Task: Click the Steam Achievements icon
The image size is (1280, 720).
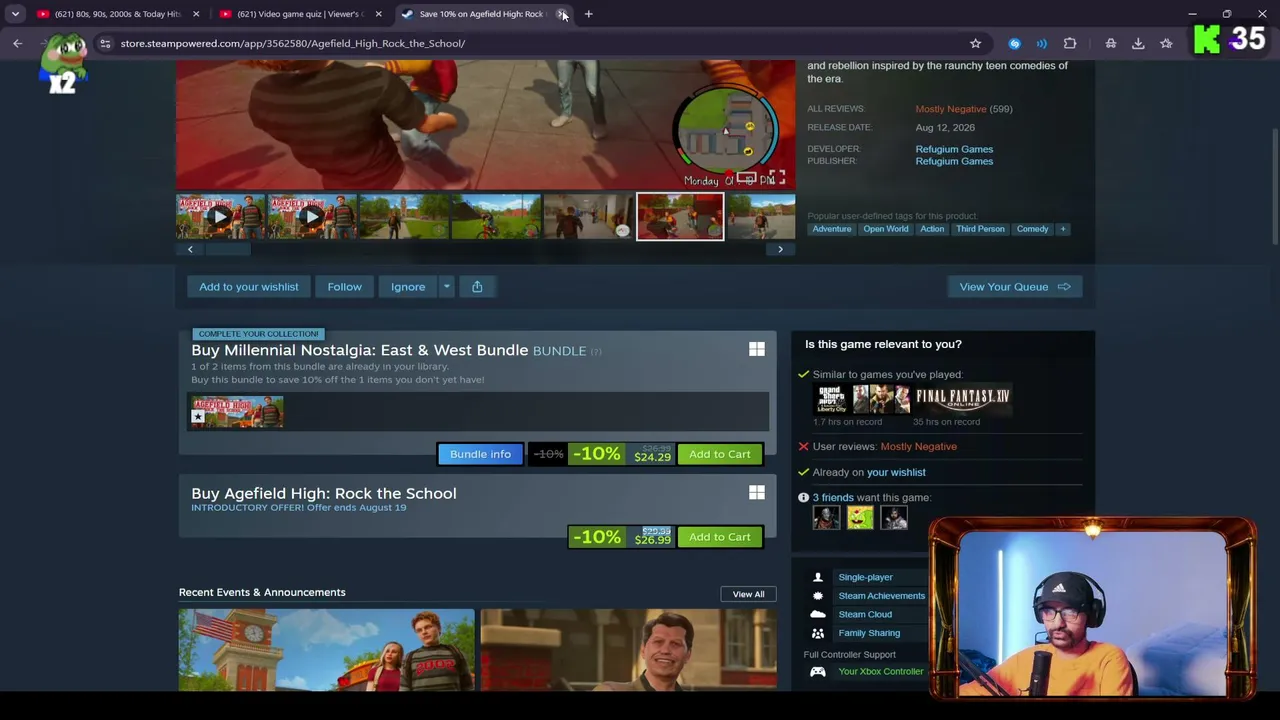Action: (818, 596)
